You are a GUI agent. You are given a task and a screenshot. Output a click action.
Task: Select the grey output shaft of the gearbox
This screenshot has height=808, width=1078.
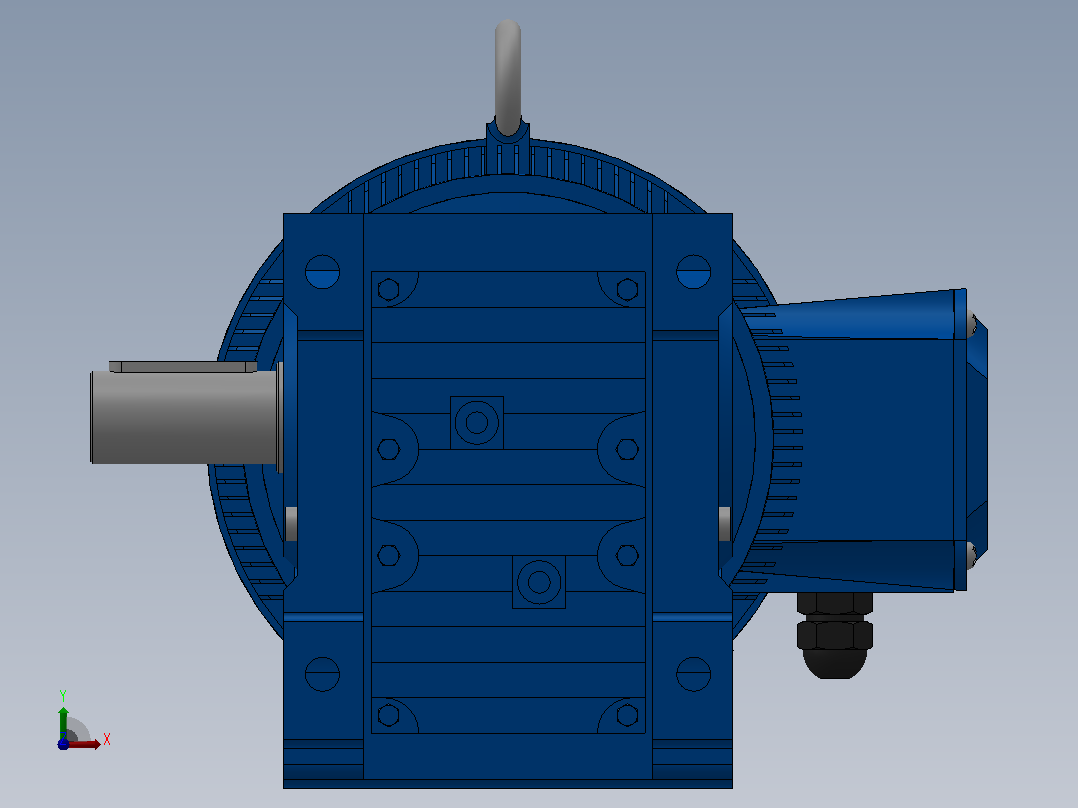click(184, 417)
